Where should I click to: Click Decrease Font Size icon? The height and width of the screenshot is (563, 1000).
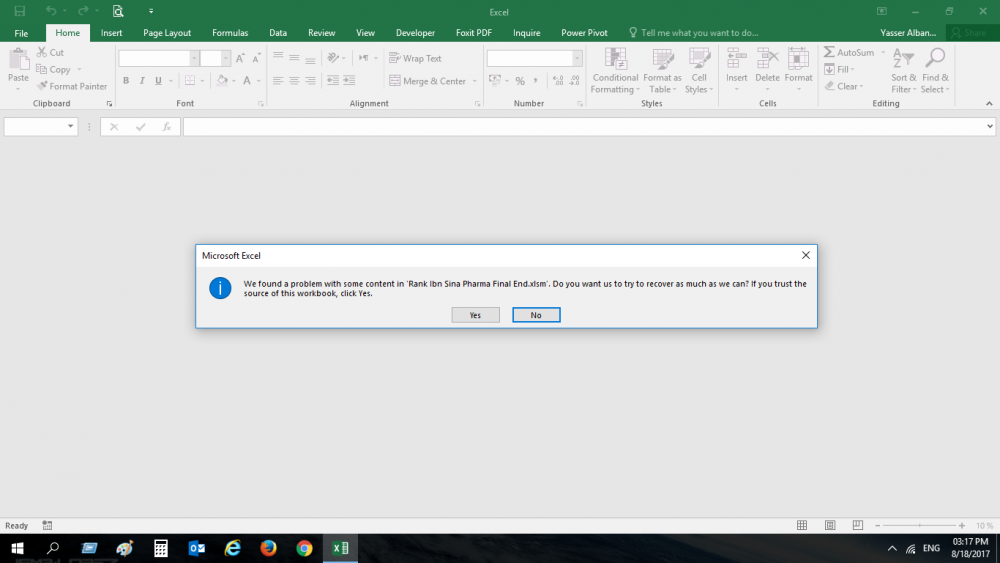point(256,58)
